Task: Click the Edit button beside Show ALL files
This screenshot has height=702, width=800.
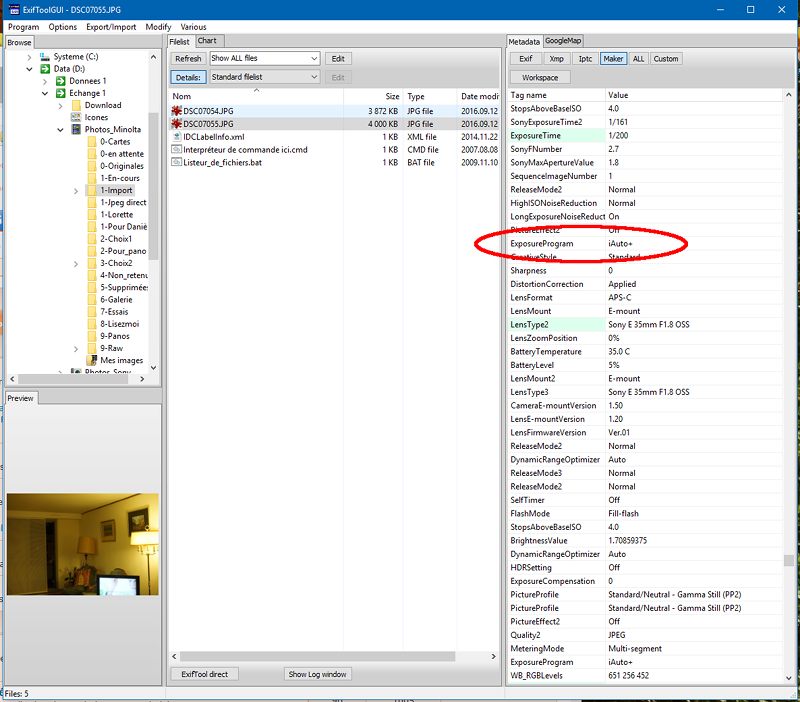Action: point(338,59)
